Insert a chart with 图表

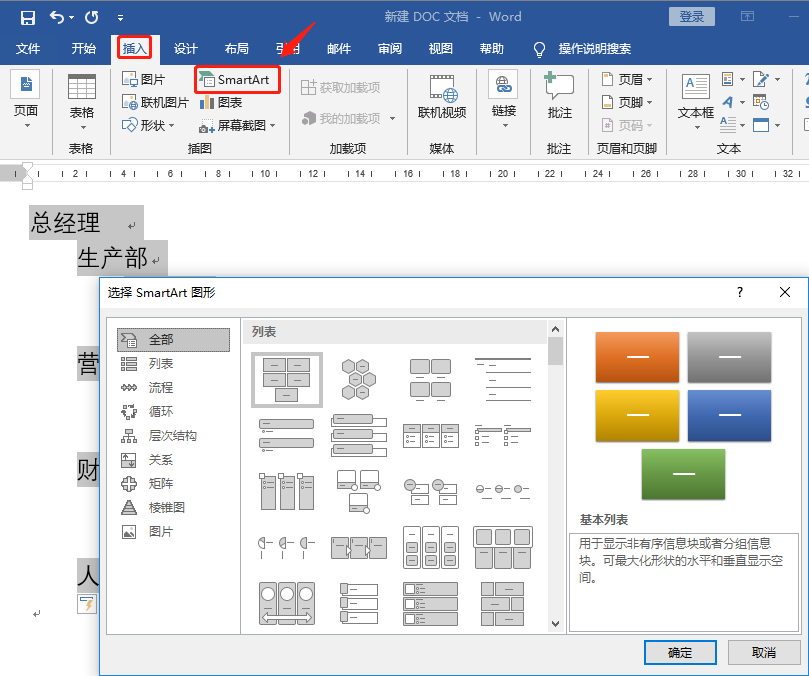pyautogui.click(x=221, y=102)
